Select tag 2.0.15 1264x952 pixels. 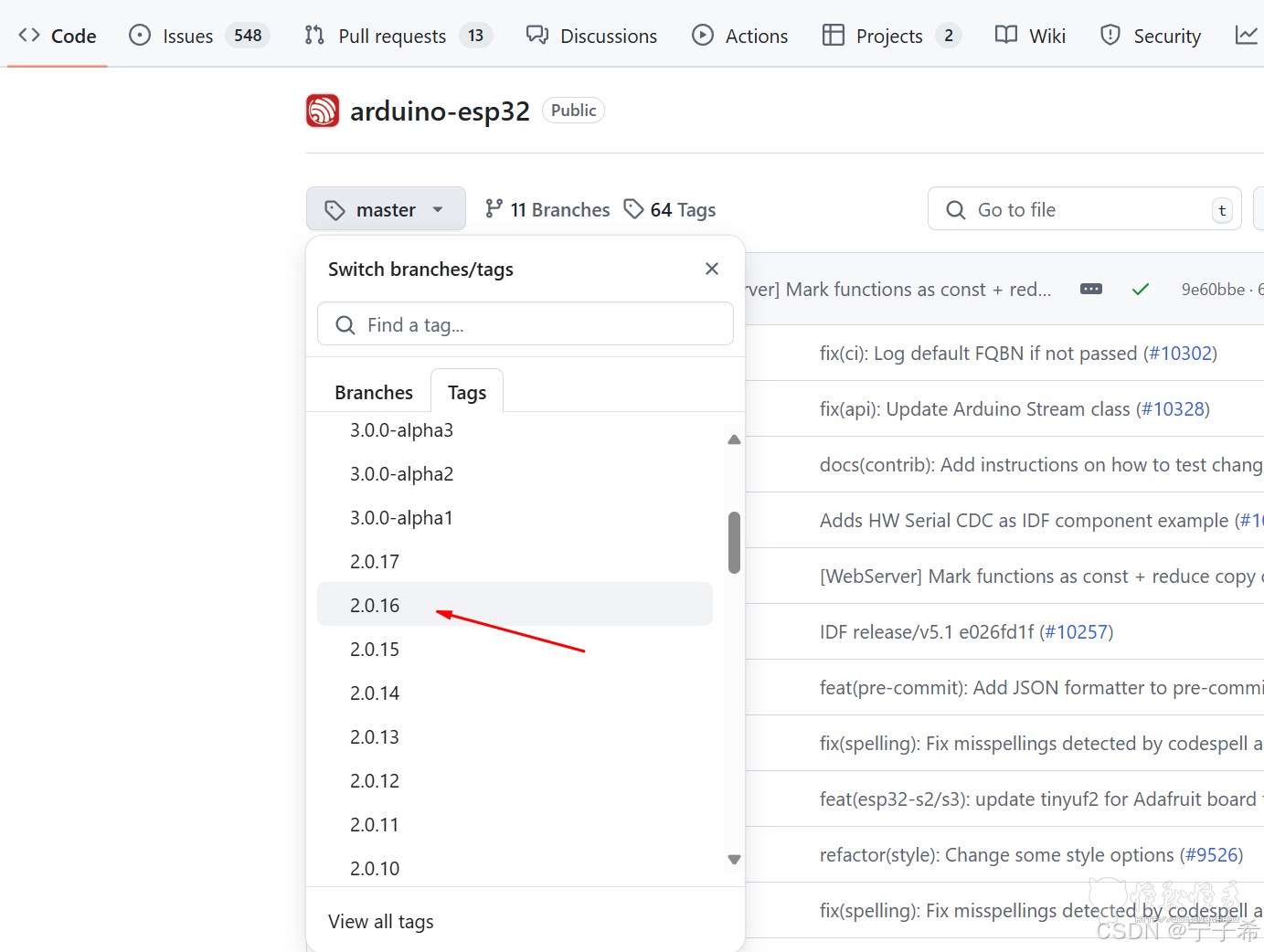point(515,650)
